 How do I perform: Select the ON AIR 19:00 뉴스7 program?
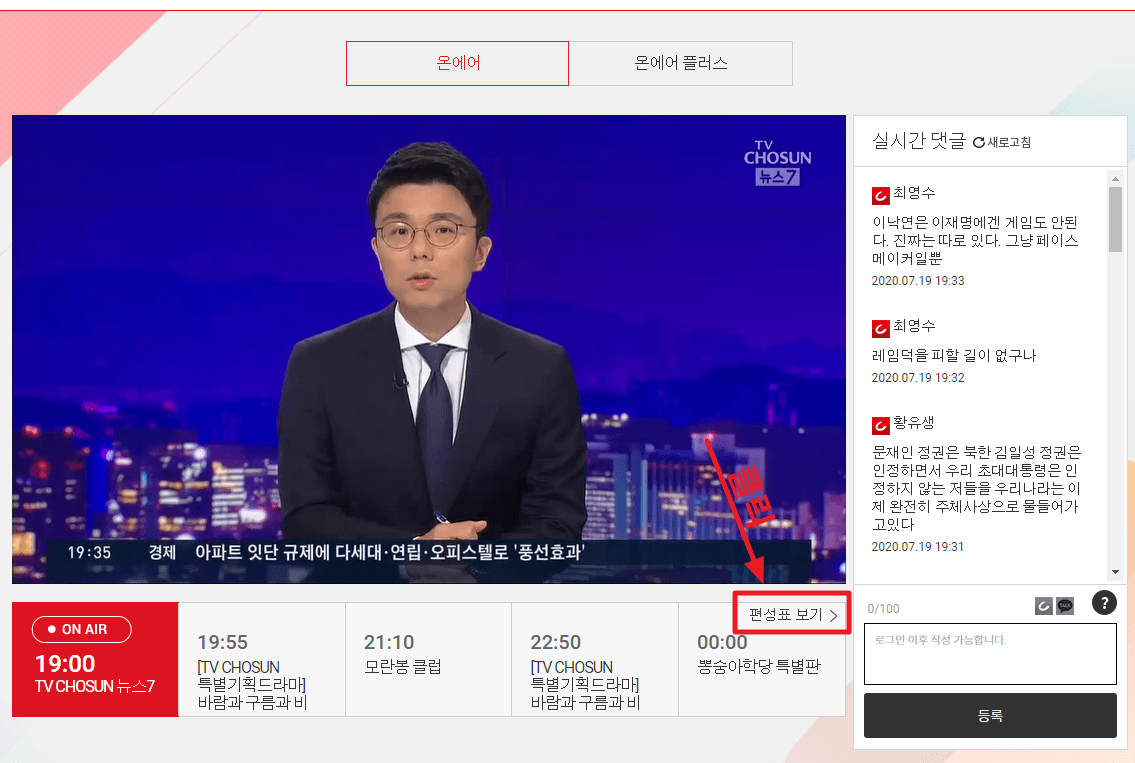point(95,659)
